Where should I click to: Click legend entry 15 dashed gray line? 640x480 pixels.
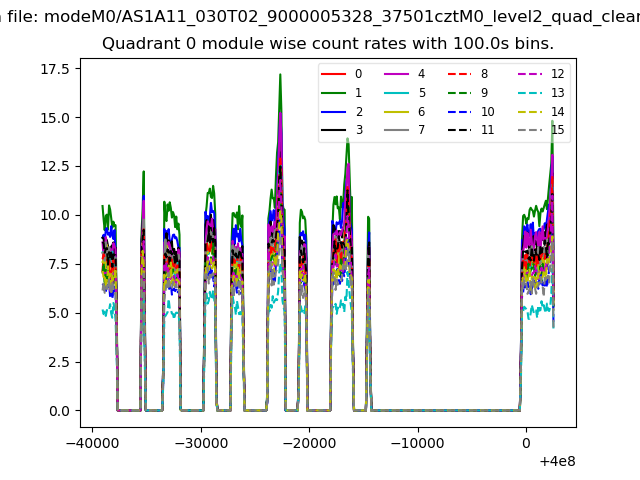530,130
